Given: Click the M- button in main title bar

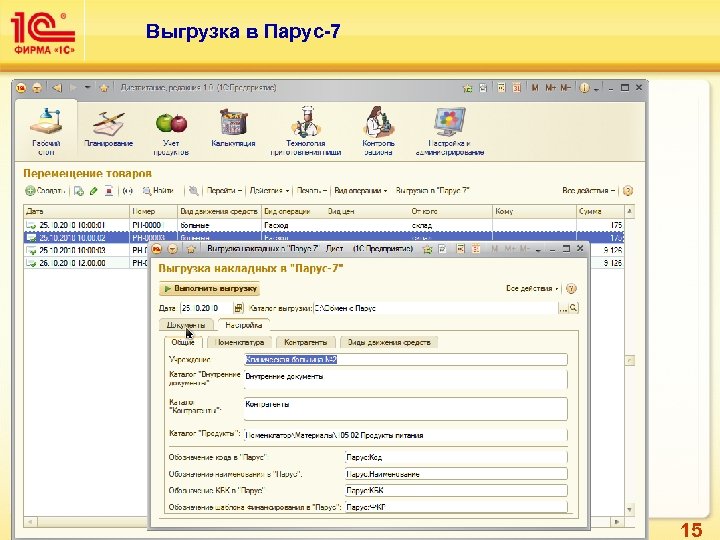Looking at the screenshot, I should (565, 87).
